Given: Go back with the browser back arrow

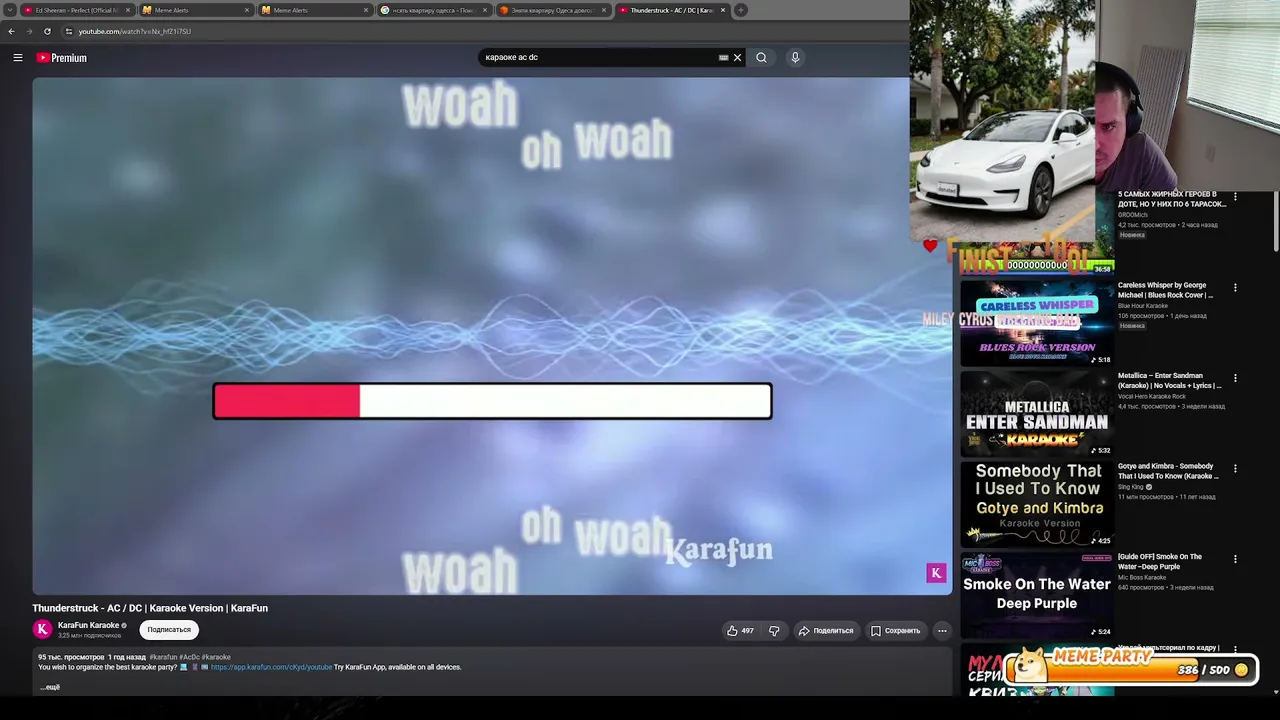Looking at the screenshot, I should pos(12,31).
